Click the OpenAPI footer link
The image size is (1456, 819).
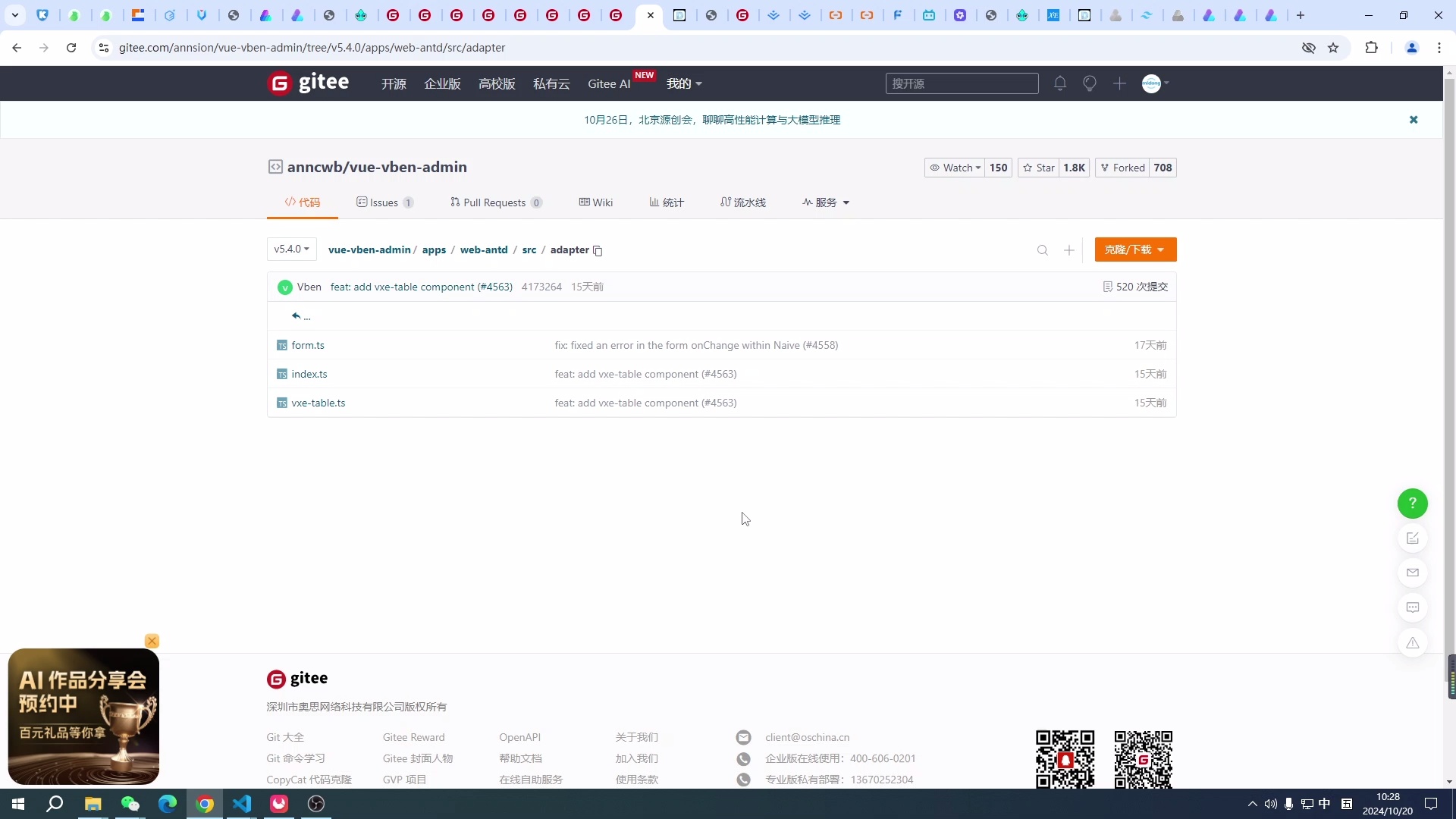tap(519, 736)
